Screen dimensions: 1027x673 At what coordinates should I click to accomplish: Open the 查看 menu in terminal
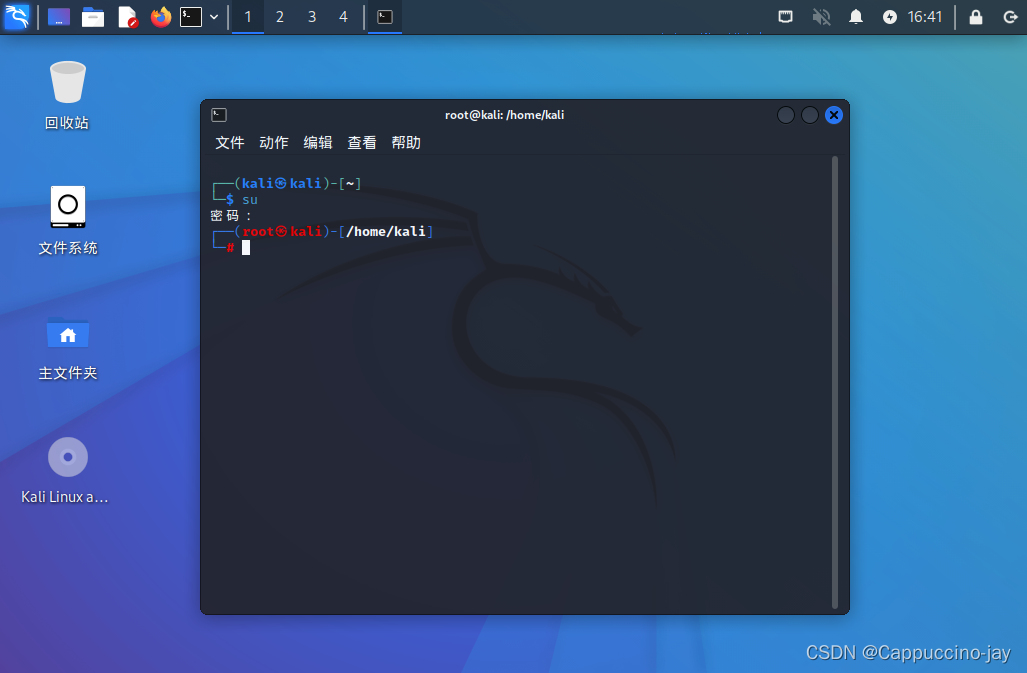362,143
